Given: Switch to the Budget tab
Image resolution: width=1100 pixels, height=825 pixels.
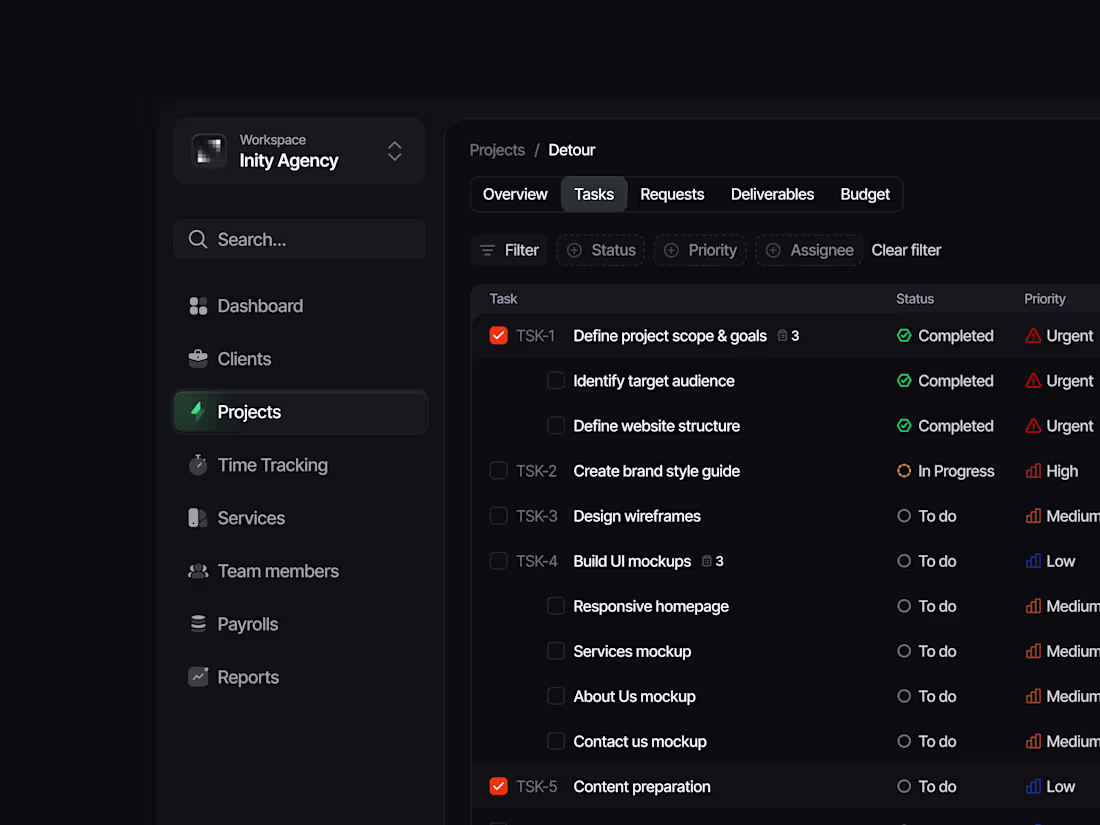Looking at the screenshot, I should tap(864, 194).
